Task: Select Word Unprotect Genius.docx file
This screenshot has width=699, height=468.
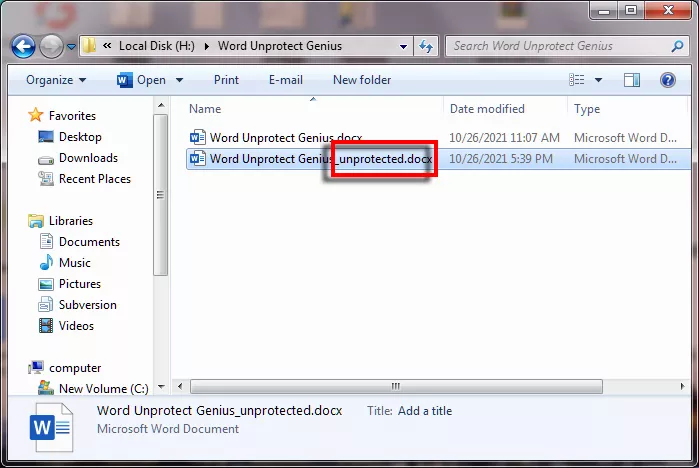Action: (286, 138)
